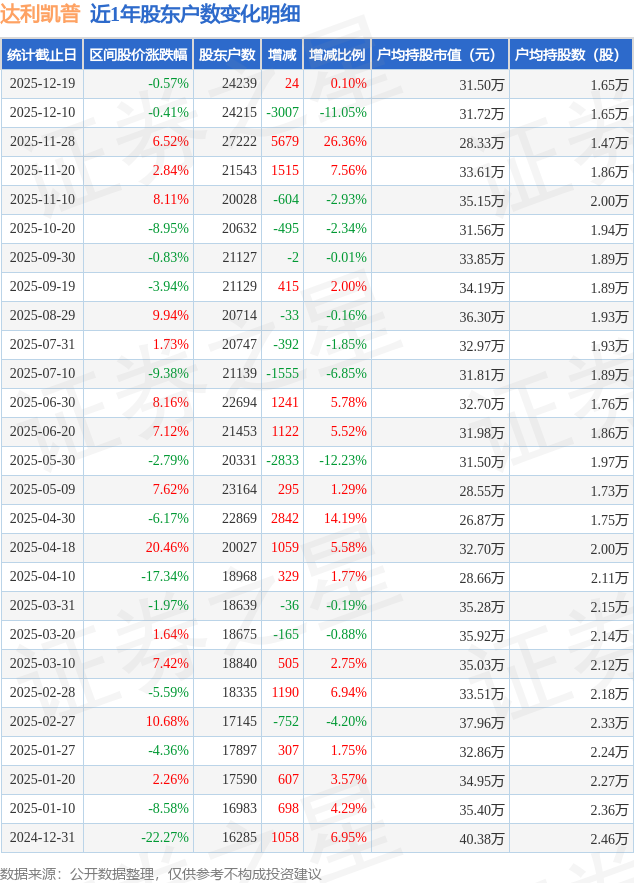Click the 20.46% price change cell
Screen dimensions: 634x883
(x=167, y=548)
